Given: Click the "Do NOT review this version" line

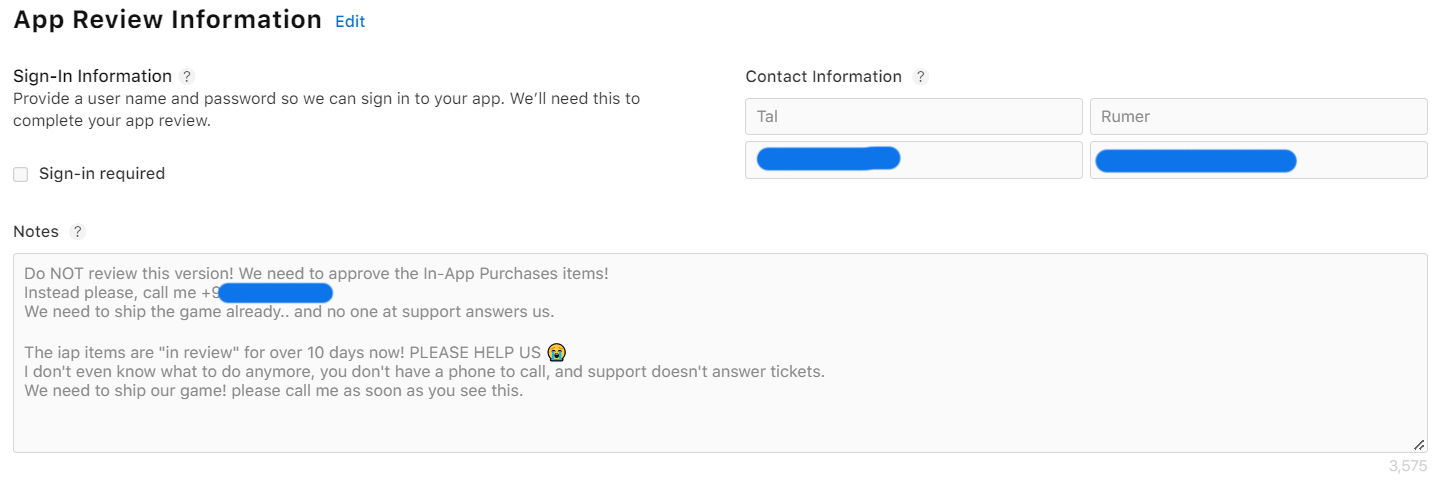Looking at the screenshot, I should point(316,273).
